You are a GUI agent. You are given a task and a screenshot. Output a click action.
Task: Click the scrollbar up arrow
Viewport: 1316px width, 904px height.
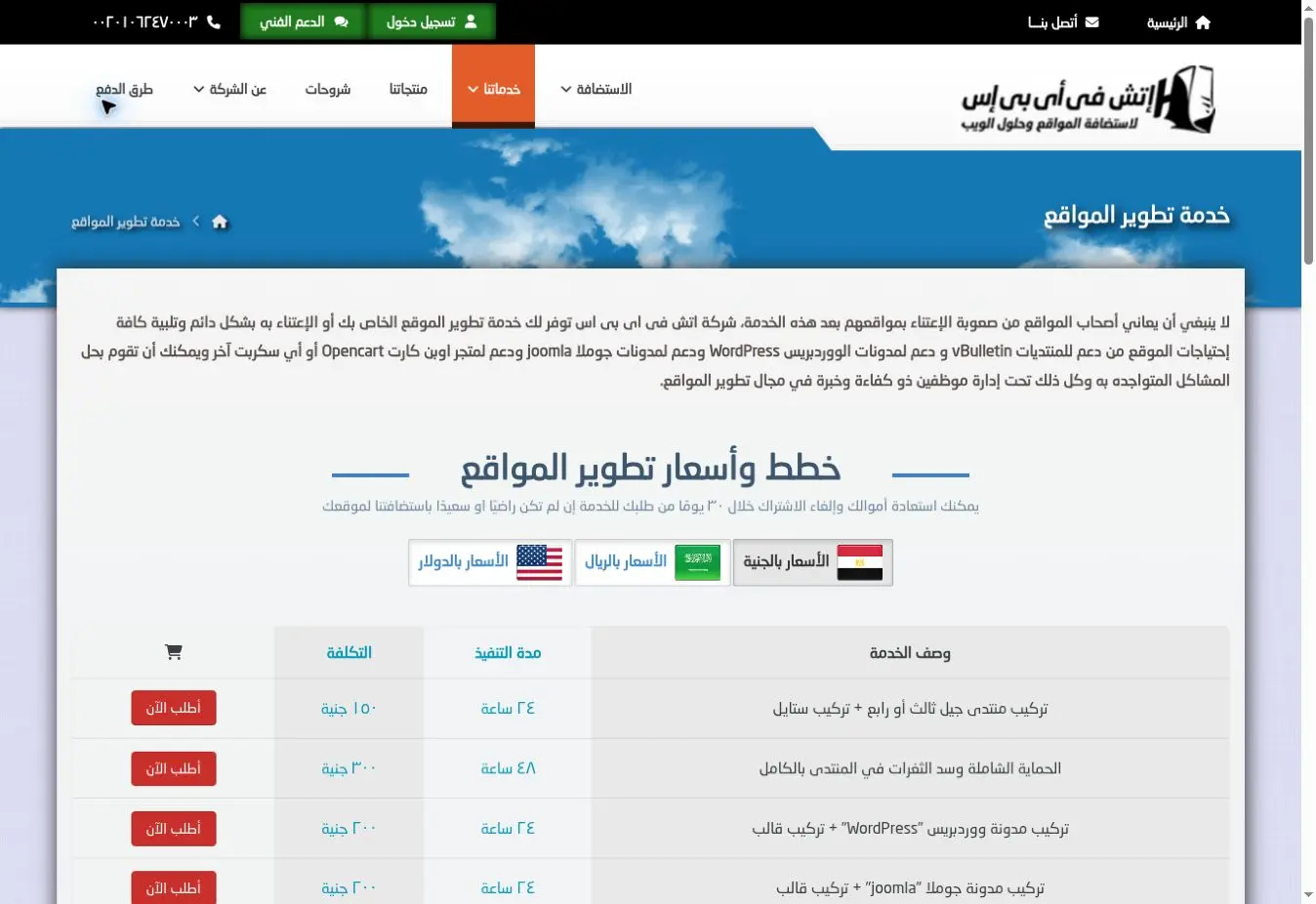click(1308, 8)
